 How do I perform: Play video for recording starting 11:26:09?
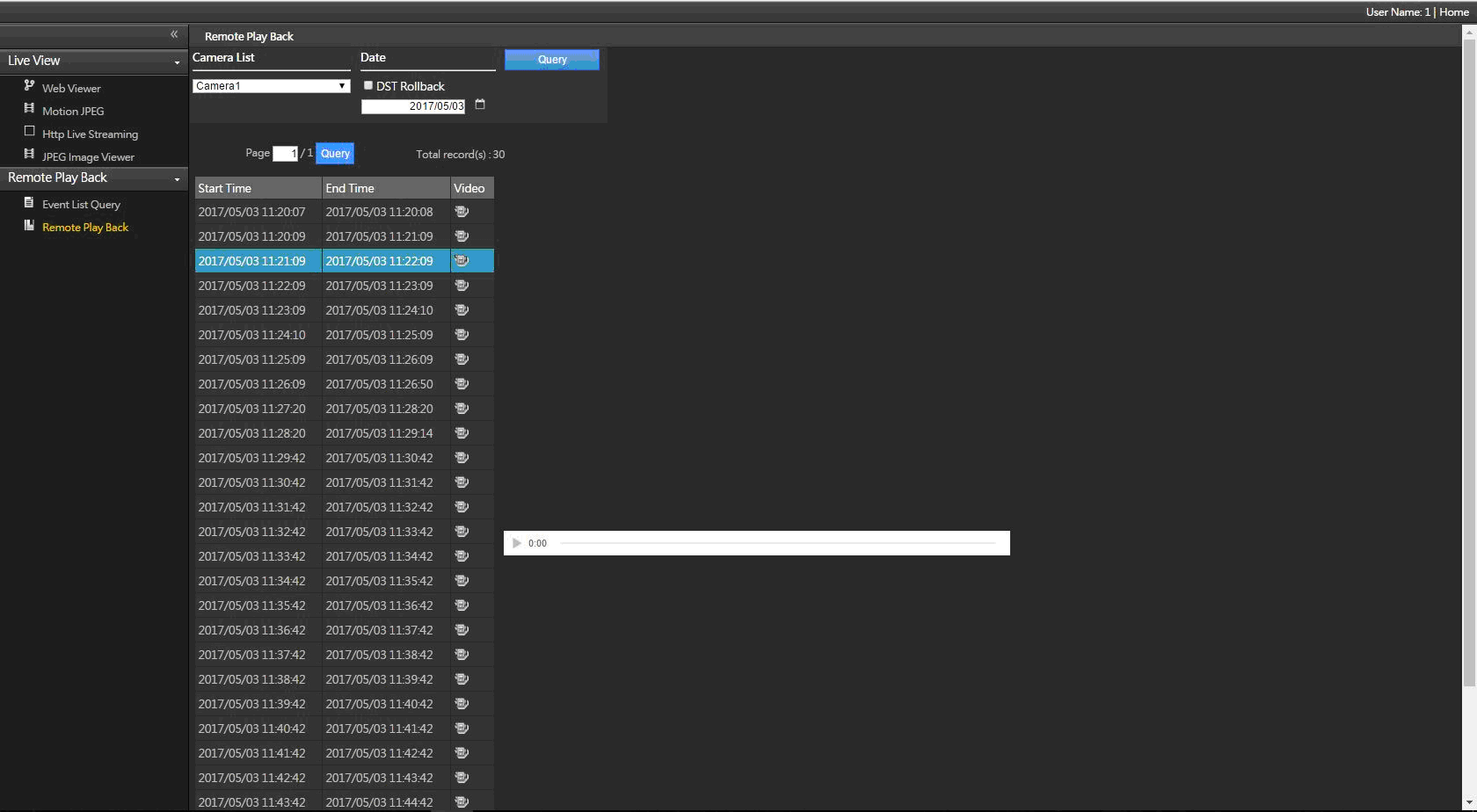click(462, 384)
